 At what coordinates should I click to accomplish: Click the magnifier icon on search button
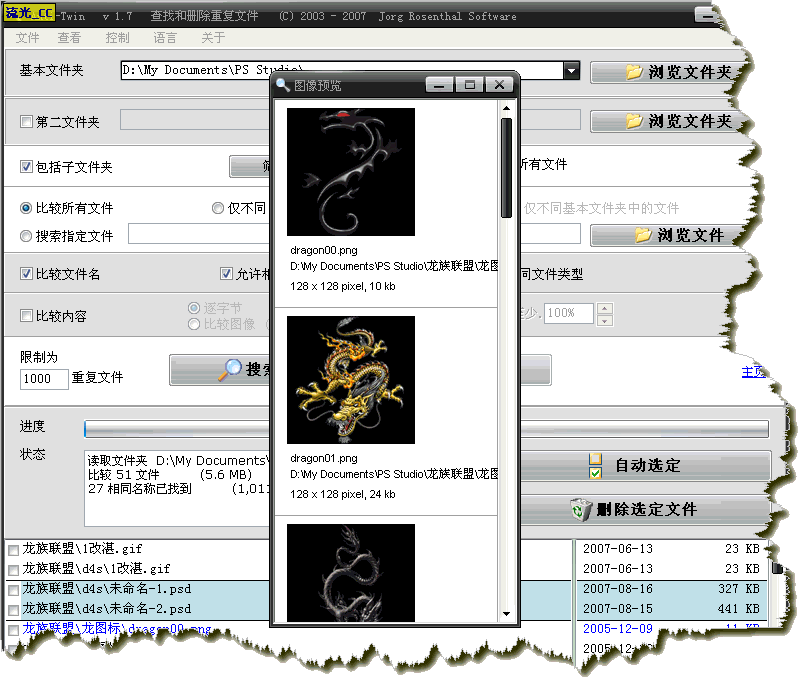click(x=230, y=370)
